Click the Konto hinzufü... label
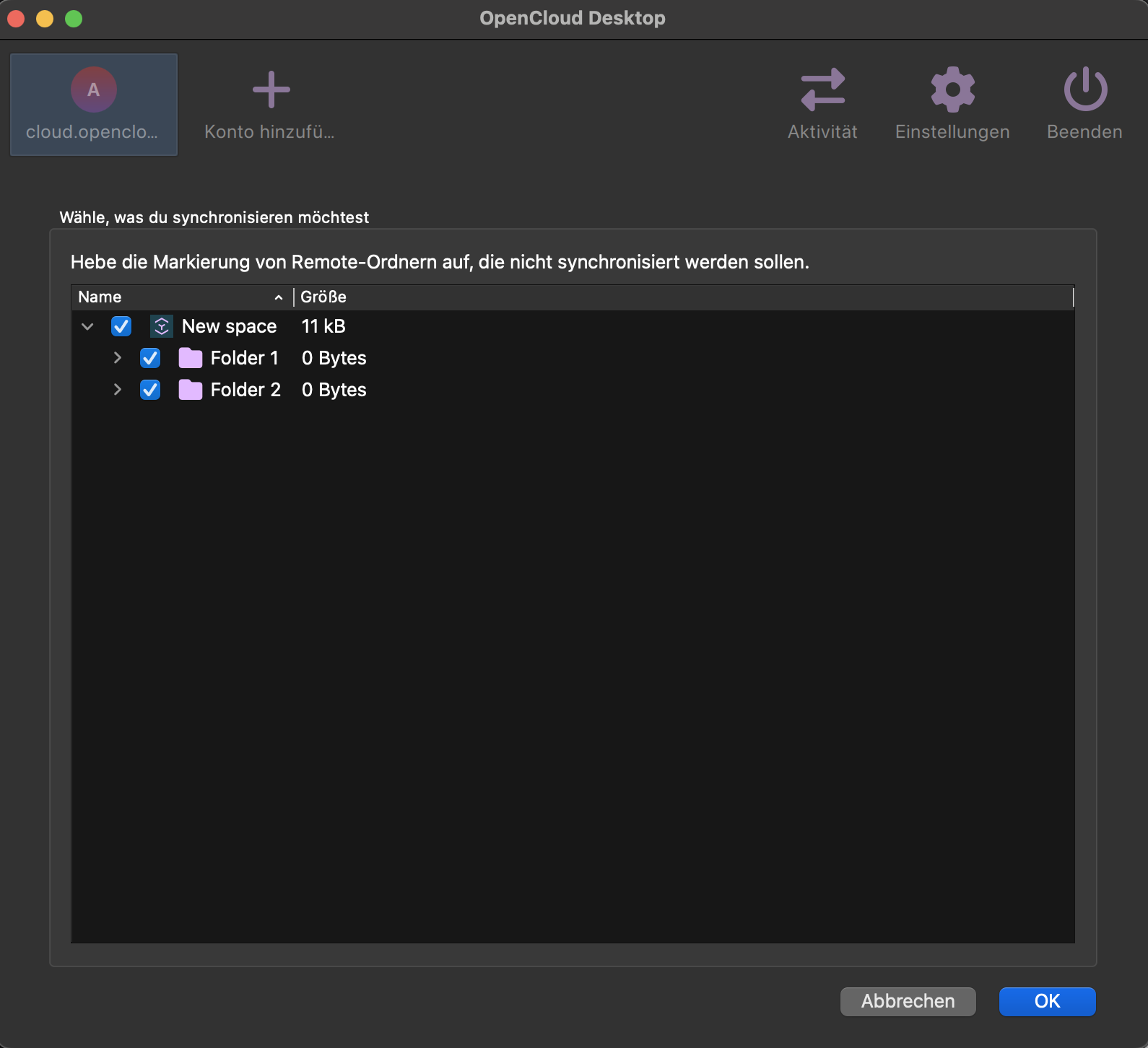 point(269,132)
